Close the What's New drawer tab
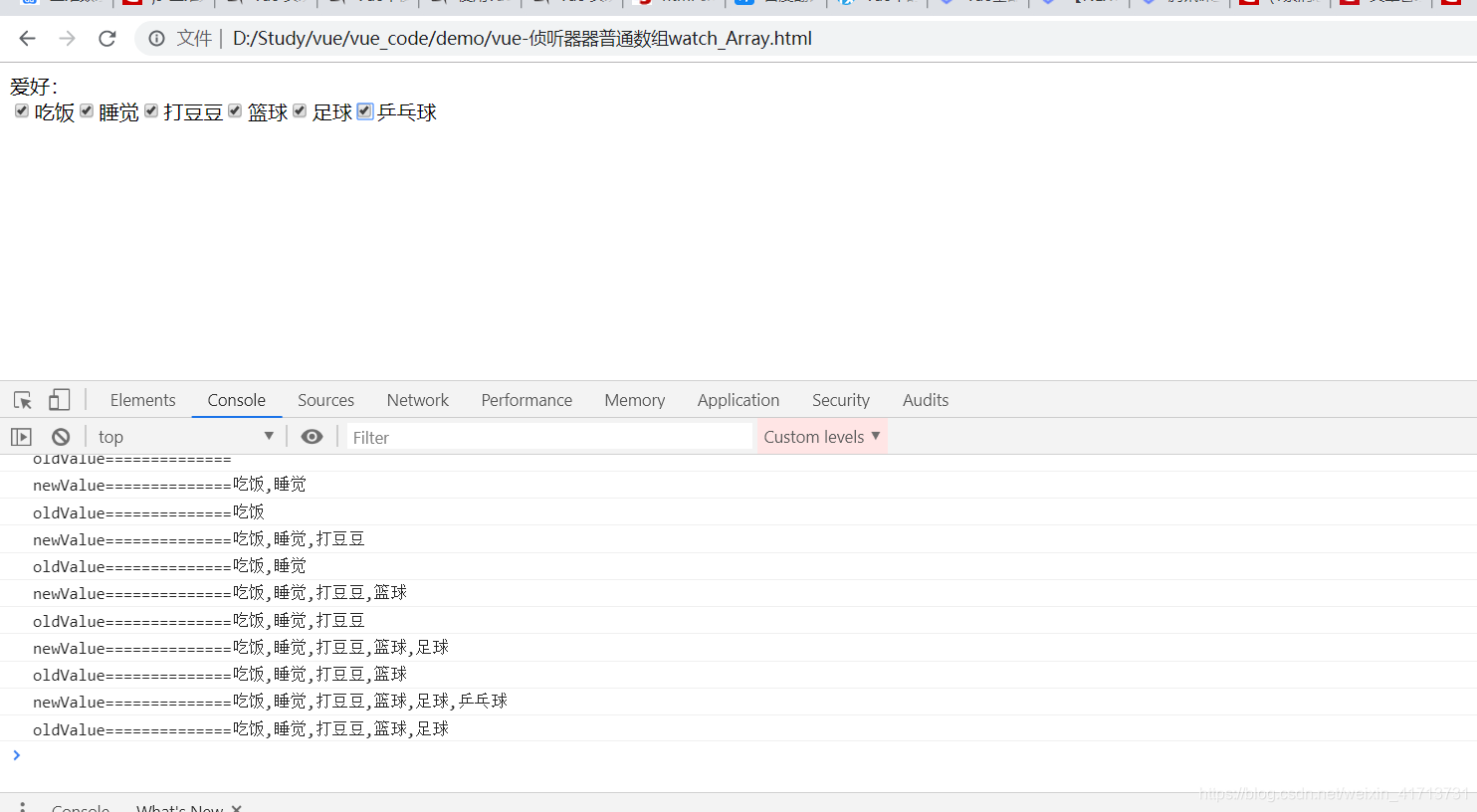Screen dimensions: 1477x812 [x=236, y=808]
